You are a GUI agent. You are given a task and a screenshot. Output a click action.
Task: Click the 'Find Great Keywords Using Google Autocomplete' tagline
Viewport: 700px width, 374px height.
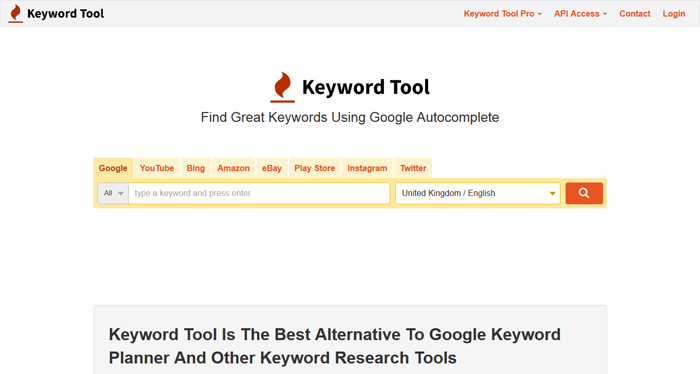pos(350,117)
